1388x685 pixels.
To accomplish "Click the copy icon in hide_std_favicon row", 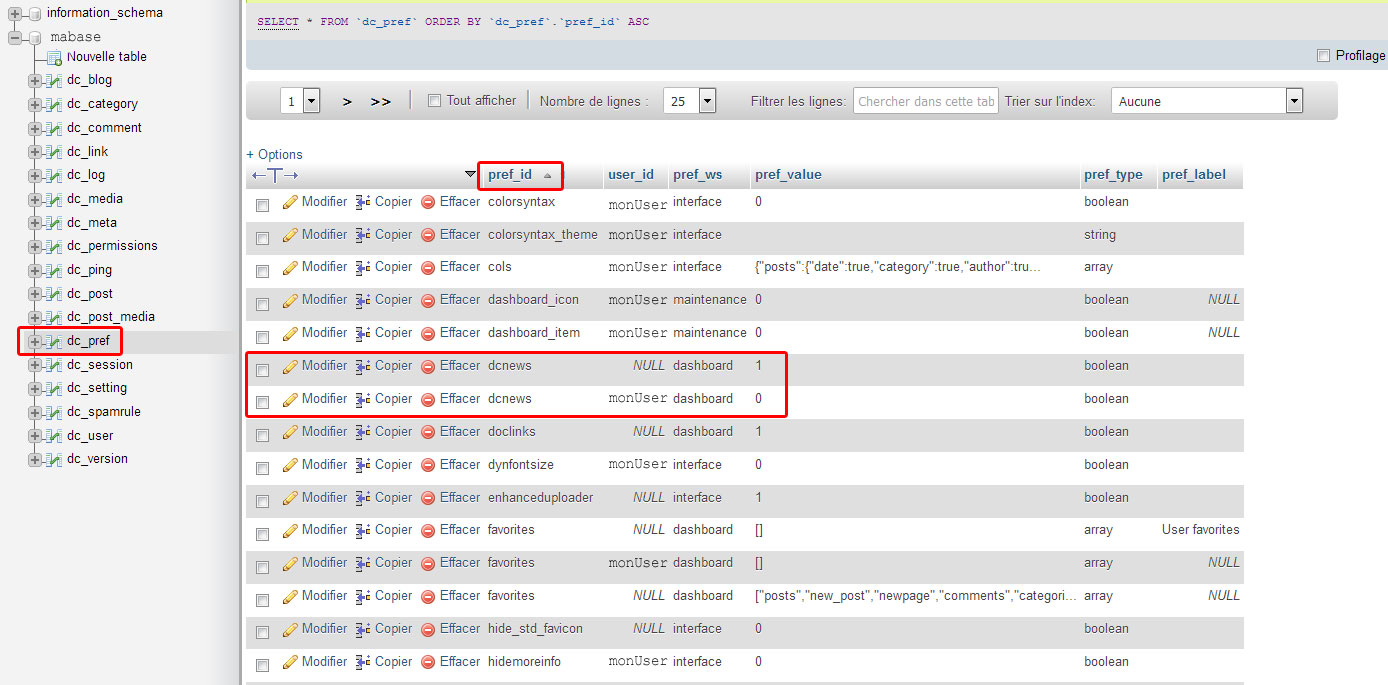I will [x=363, y=629].
